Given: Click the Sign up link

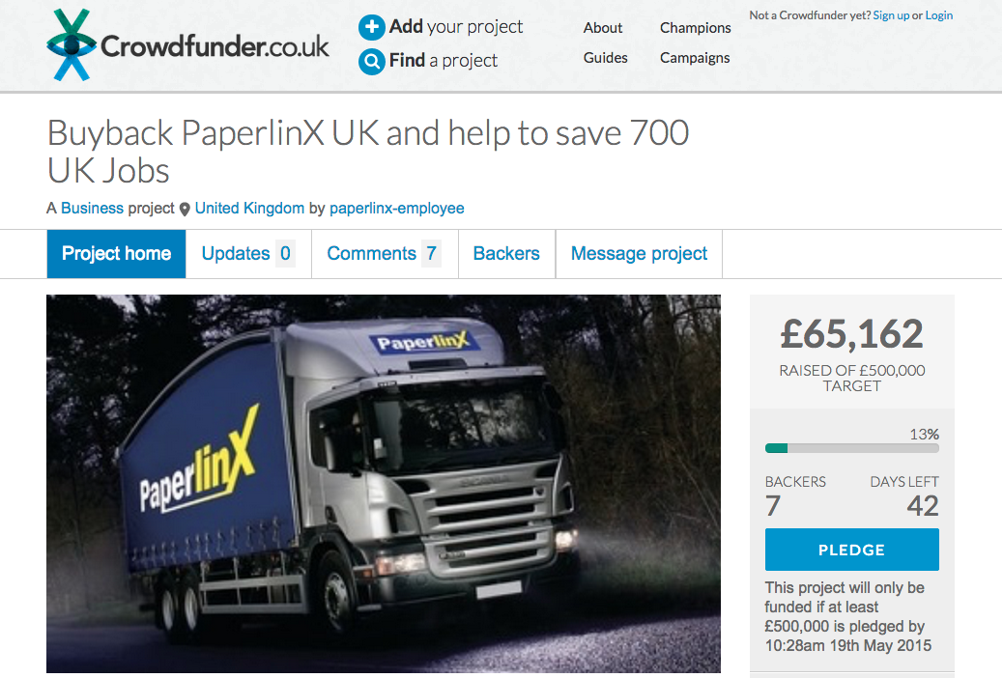Looking at the screenshot, I should pyautogui.click(x=891, y=15).
